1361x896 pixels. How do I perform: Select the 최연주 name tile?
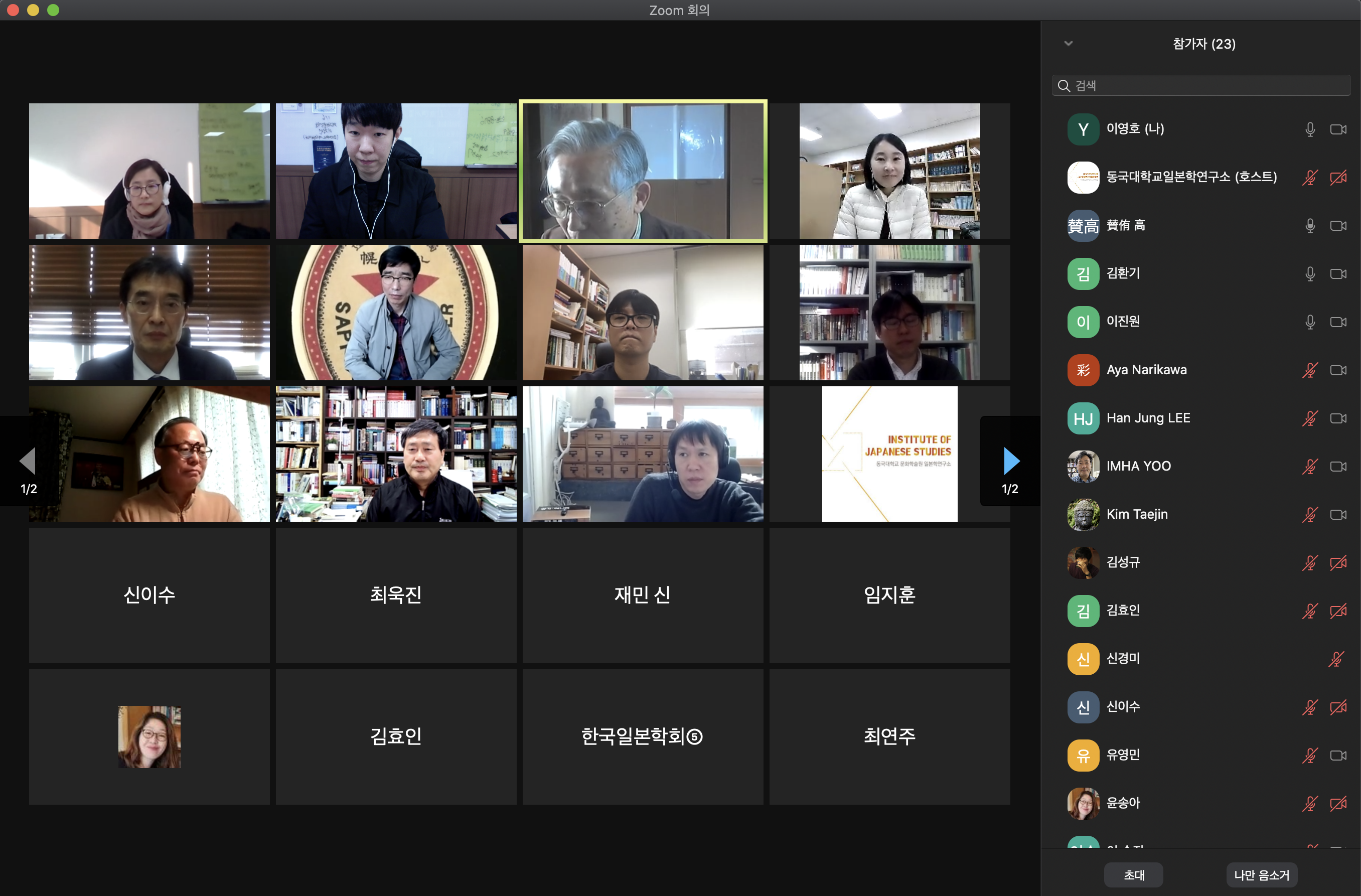coord(889,737)
